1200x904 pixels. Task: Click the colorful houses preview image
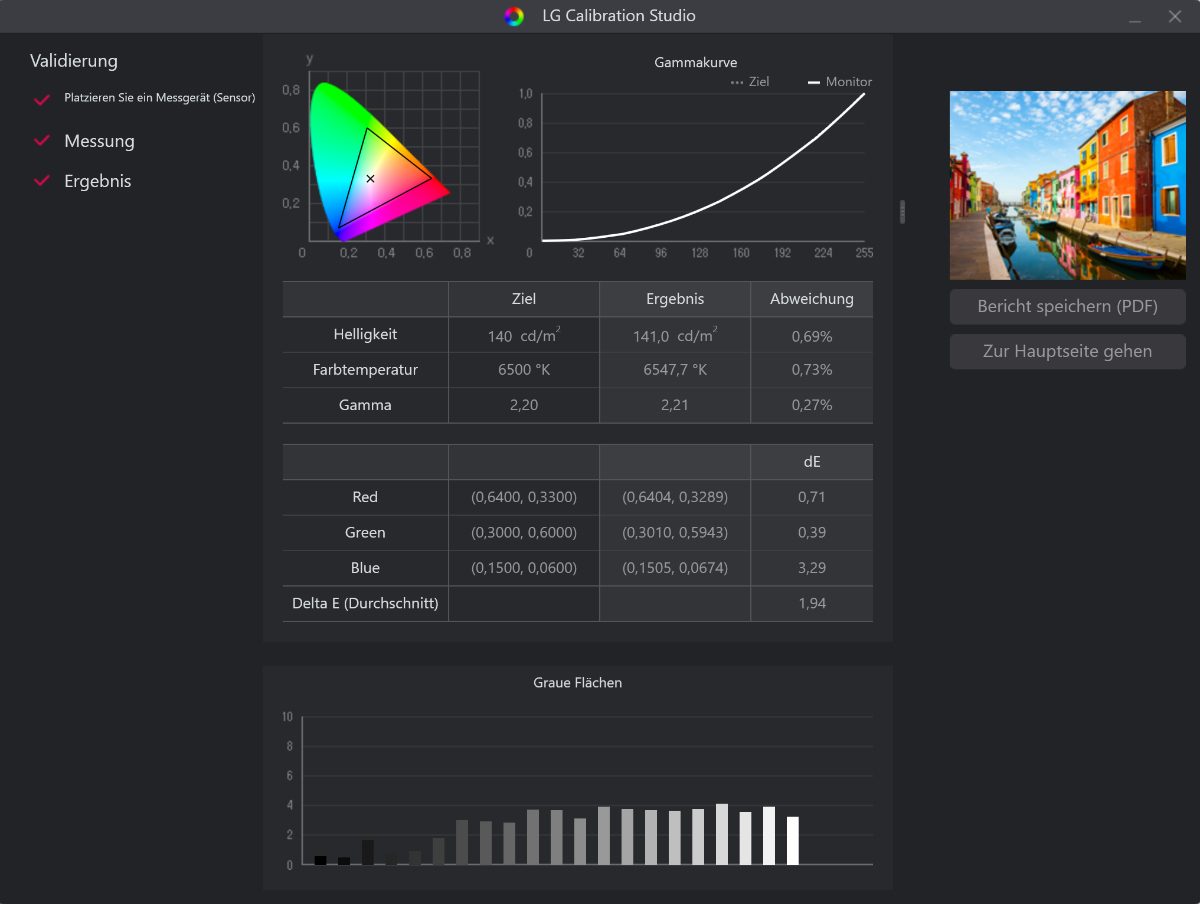click(1067, 185)
